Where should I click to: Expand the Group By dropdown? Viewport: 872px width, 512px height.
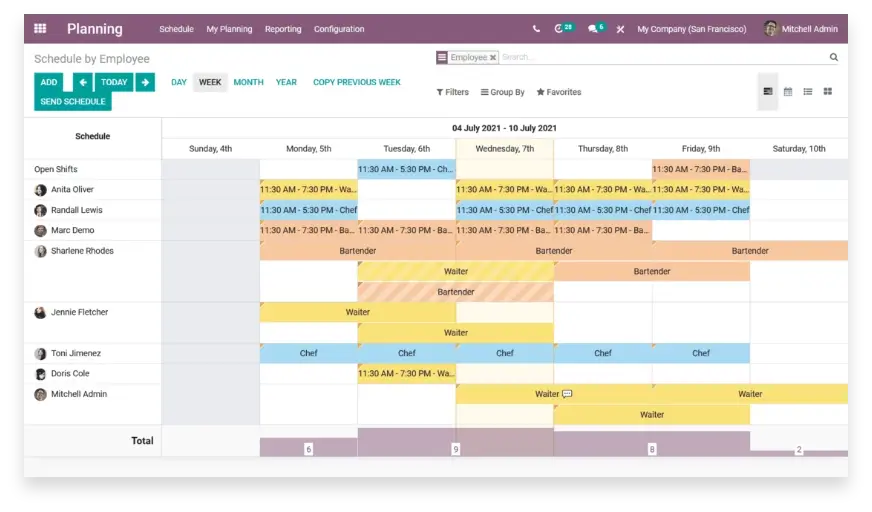click(x=503, y=92)
